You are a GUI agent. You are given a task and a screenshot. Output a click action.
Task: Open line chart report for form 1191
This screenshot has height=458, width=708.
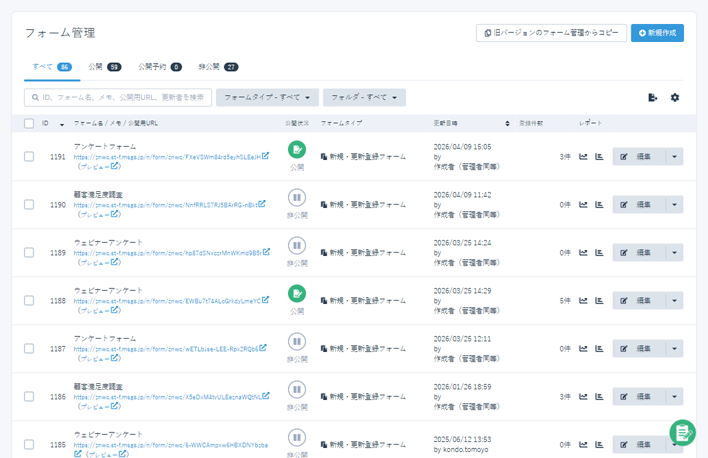(583, 157)
